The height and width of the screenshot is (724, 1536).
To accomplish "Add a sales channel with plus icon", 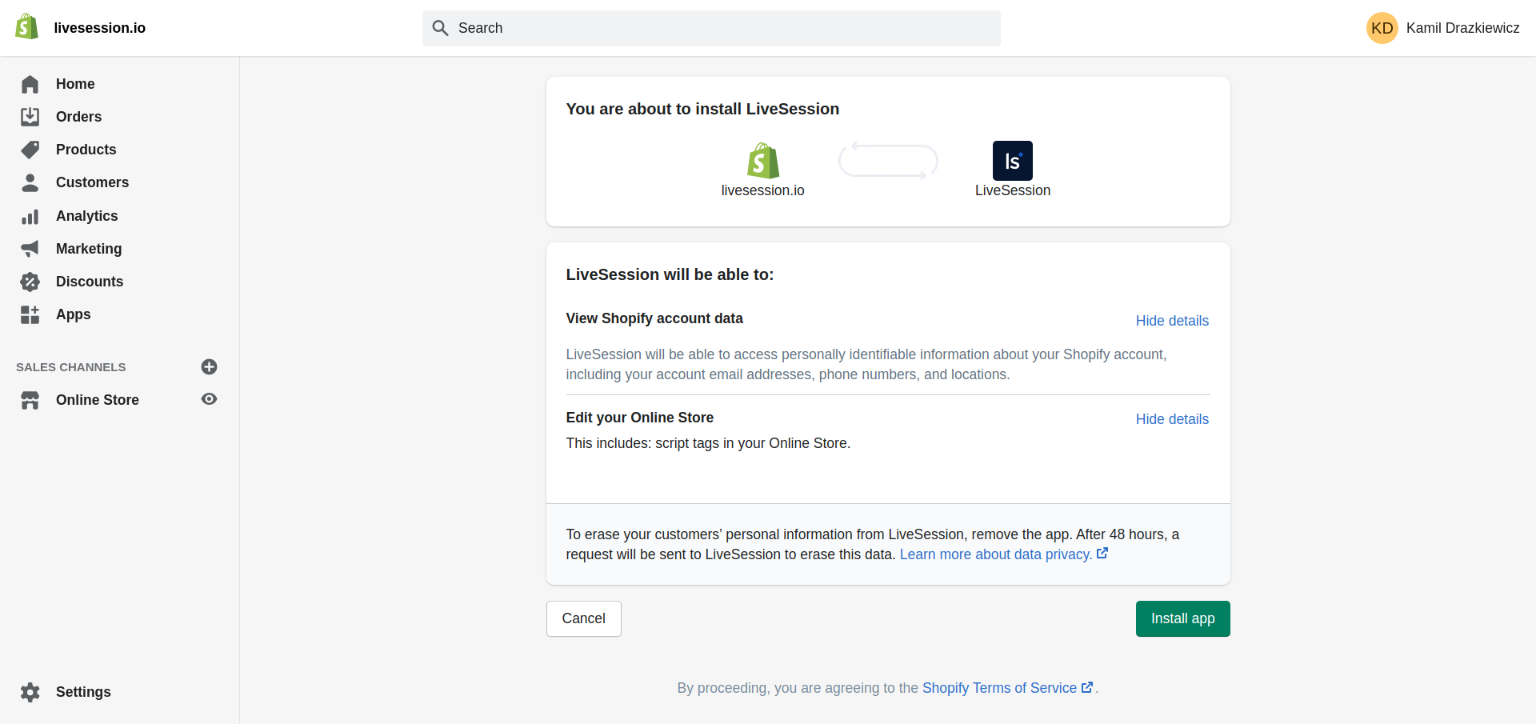I will [x=209, y=367].
